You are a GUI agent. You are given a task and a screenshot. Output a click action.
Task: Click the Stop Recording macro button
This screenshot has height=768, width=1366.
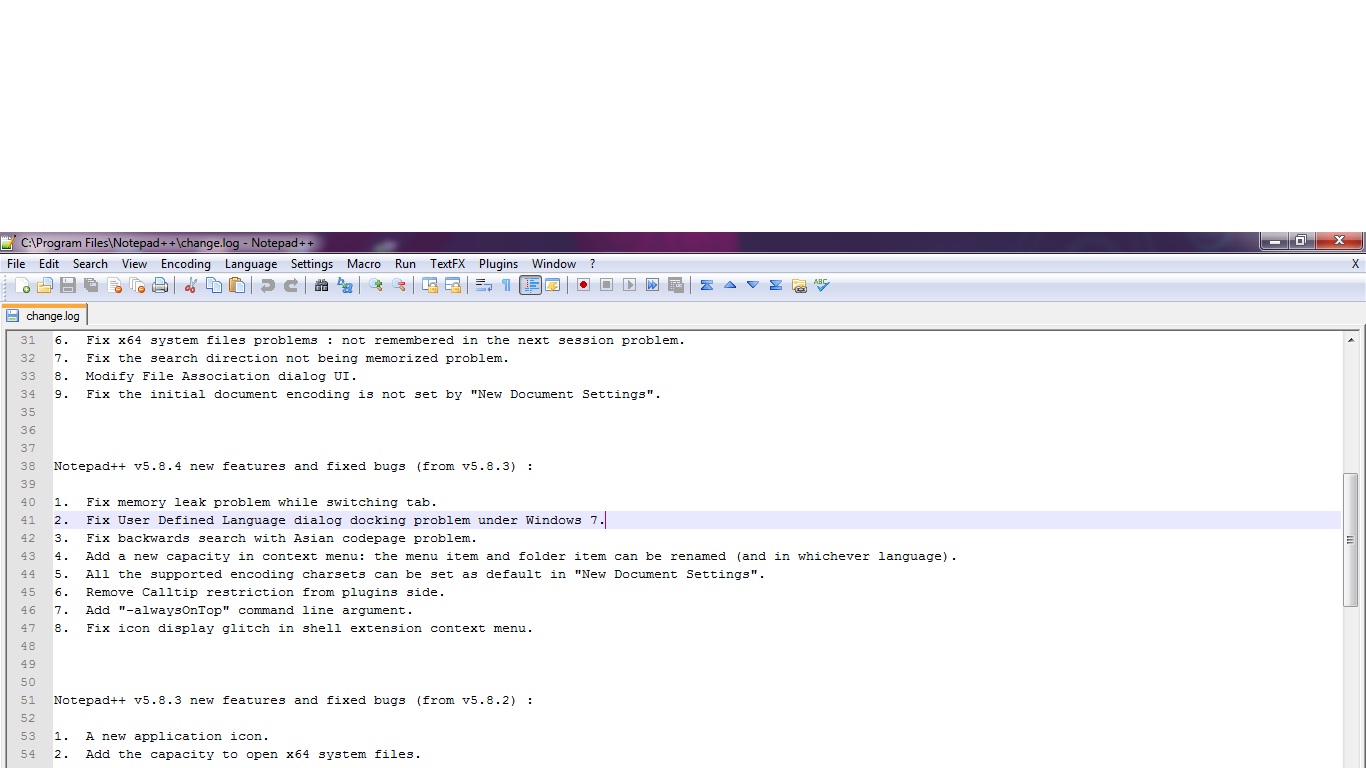click(x=606, y=286)
